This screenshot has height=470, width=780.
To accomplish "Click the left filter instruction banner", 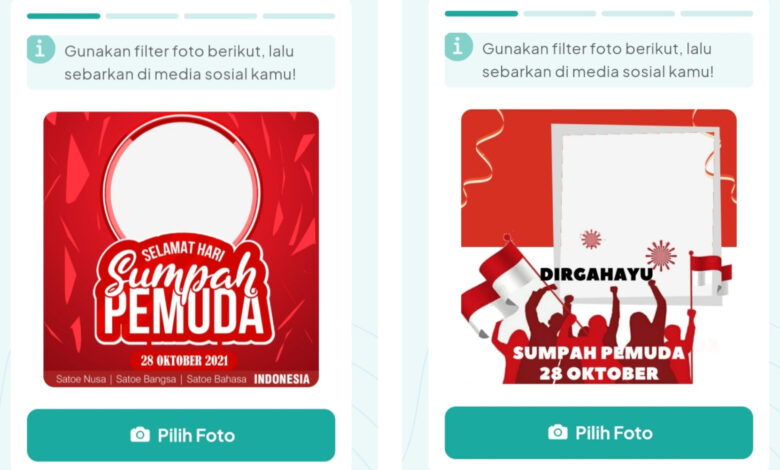I will point(181,63).
